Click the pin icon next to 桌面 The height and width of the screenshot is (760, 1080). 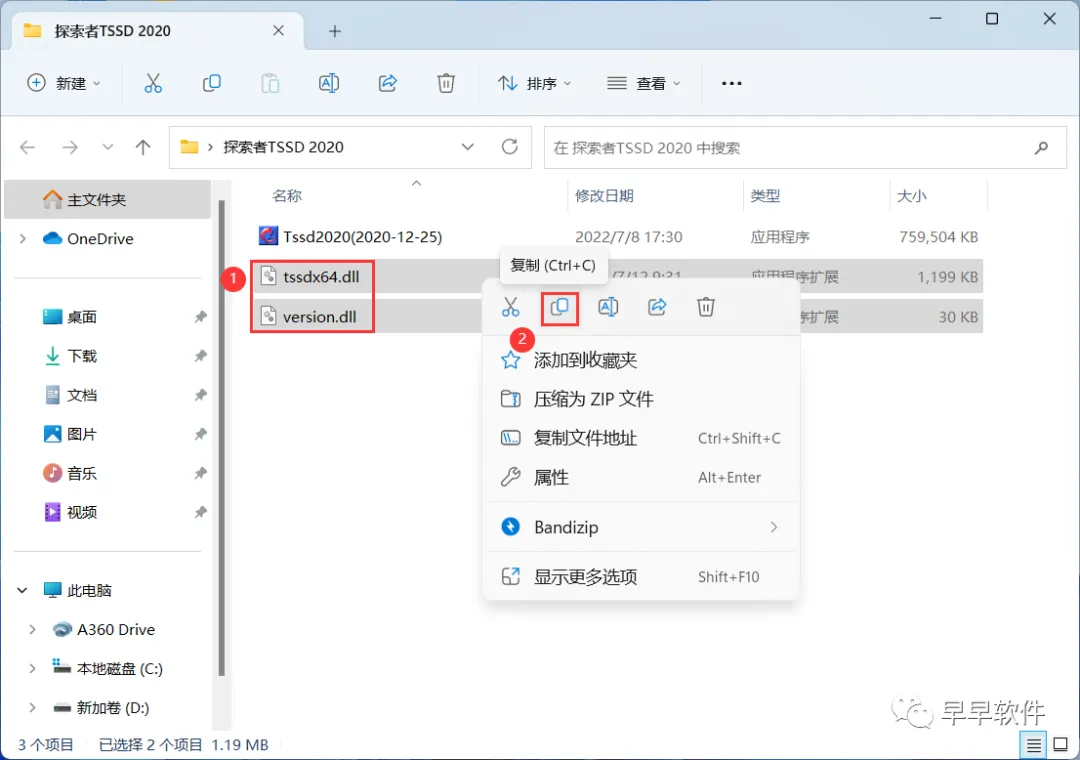[200, 317]
